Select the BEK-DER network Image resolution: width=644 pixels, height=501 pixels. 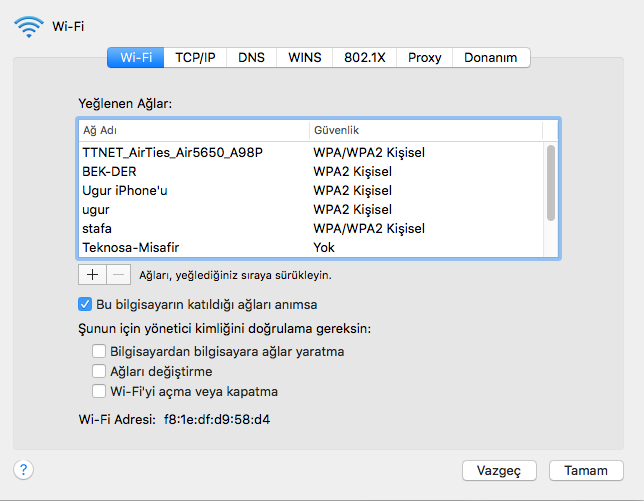[x=311, y=171]
